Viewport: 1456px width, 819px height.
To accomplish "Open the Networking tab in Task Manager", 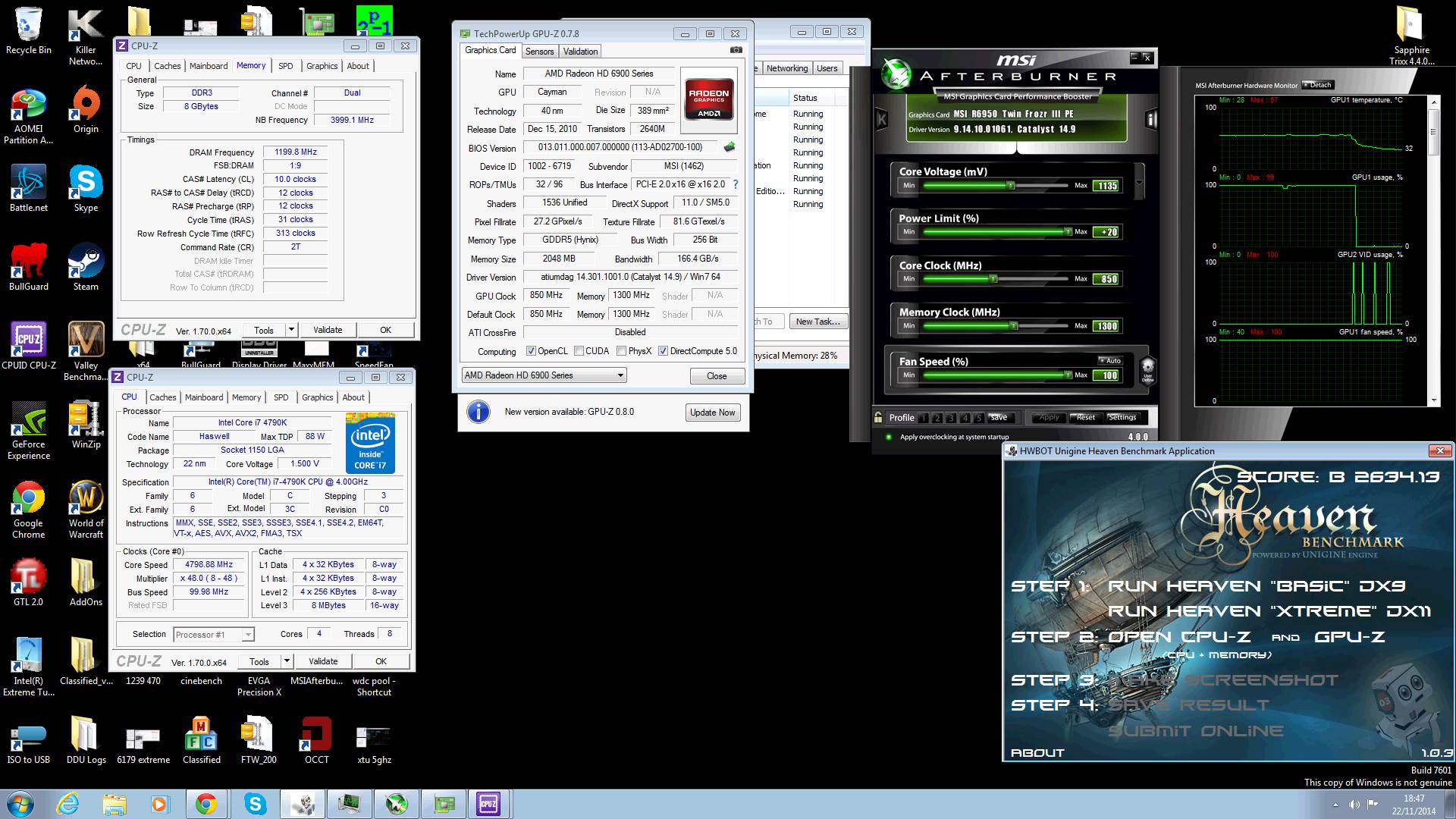I will [x=786, y=68].
